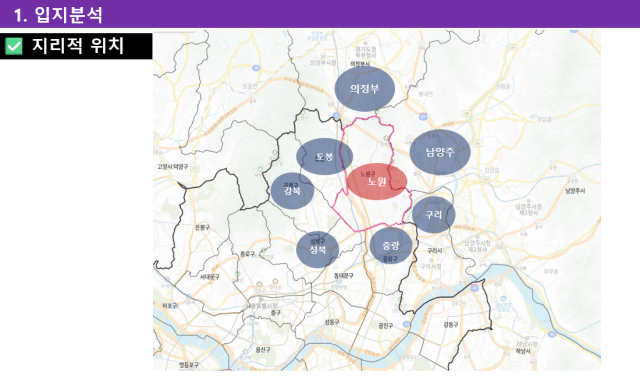Select the 구리 blue ellipse marker

(x=433, y=215)
